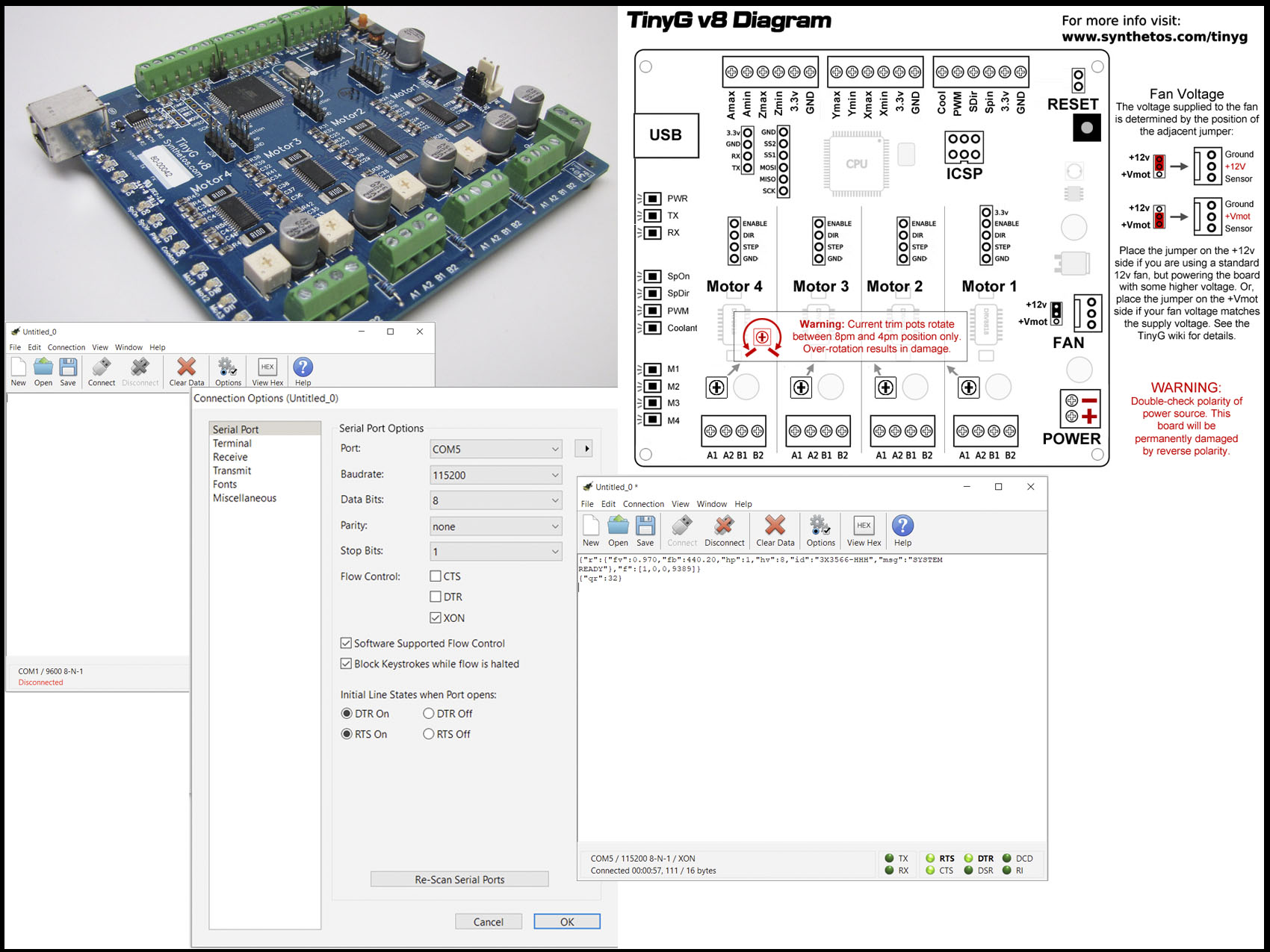Click the DSR status LED indicator
Image resolution: width=1270 pixels, height=952 pixels.
point(968,870)
